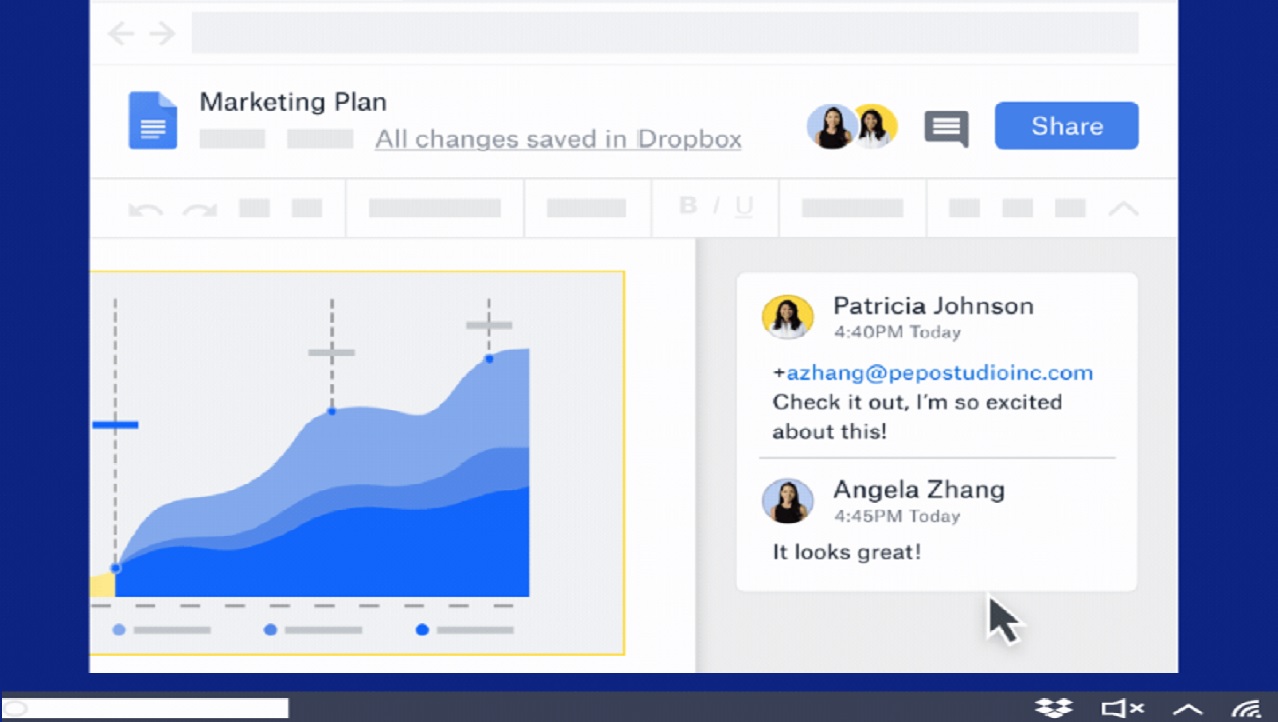Toggle italic formatting
The image size is (1278, 722).
[x=716, y=206]
